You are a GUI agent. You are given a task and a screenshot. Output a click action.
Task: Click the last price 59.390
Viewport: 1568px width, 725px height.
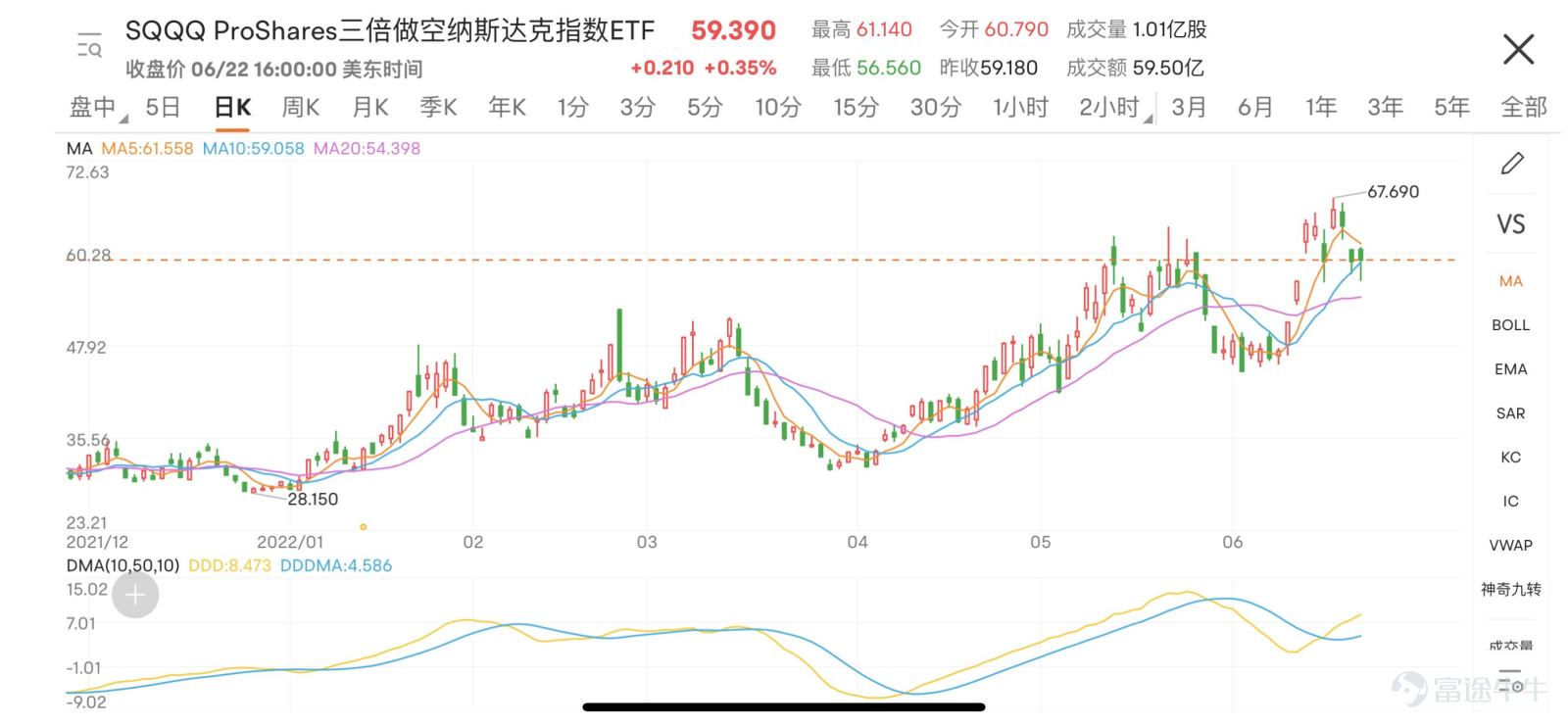pyautogui.click(x=733, y=30)
